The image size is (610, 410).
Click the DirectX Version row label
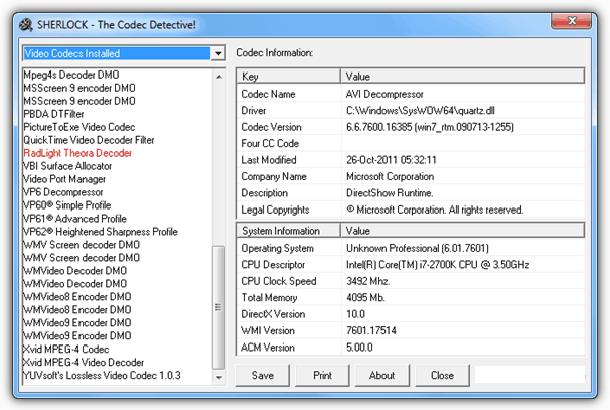click(x=273, y=314)
